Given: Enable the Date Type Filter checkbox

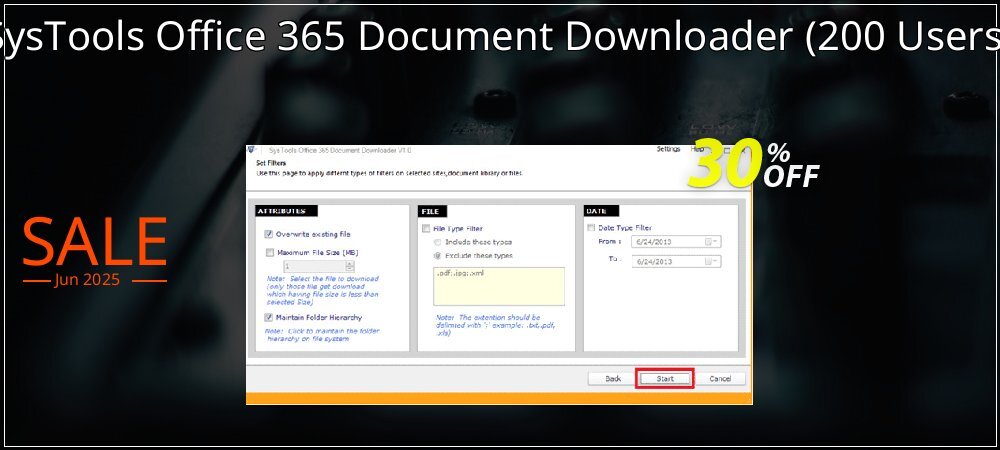Looking at the screenshot, I should pos(591,228).
